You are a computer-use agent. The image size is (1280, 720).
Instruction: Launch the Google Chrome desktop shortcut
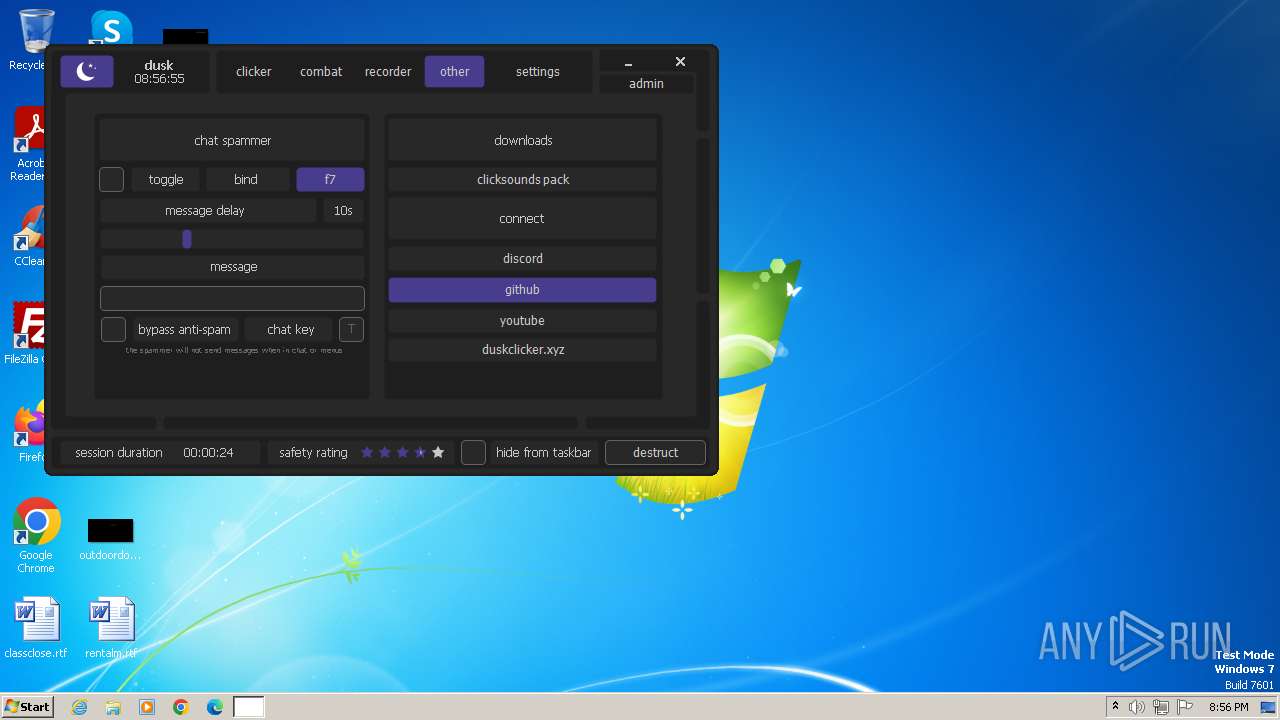[x=36, y=535]
